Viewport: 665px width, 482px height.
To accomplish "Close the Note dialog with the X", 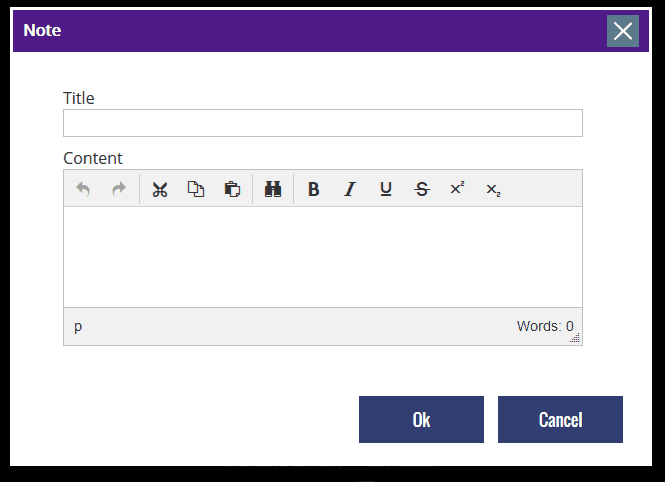I will 623,31.
